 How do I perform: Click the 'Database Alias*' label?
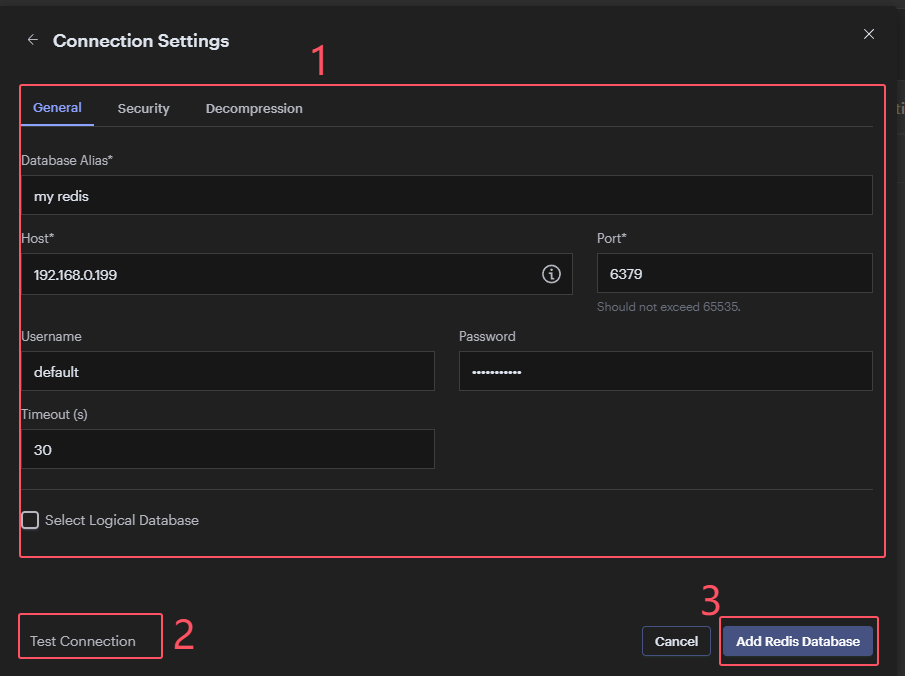(67, 160)
